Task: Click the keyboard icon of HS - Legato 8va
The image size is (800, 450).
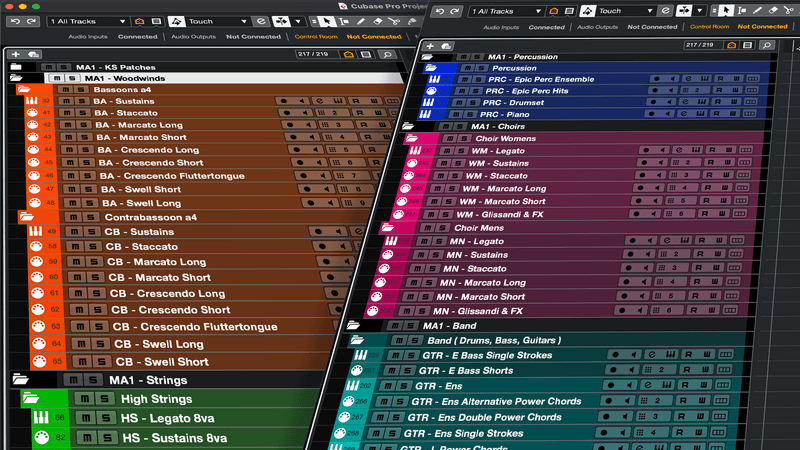Action: click(41, 418)
